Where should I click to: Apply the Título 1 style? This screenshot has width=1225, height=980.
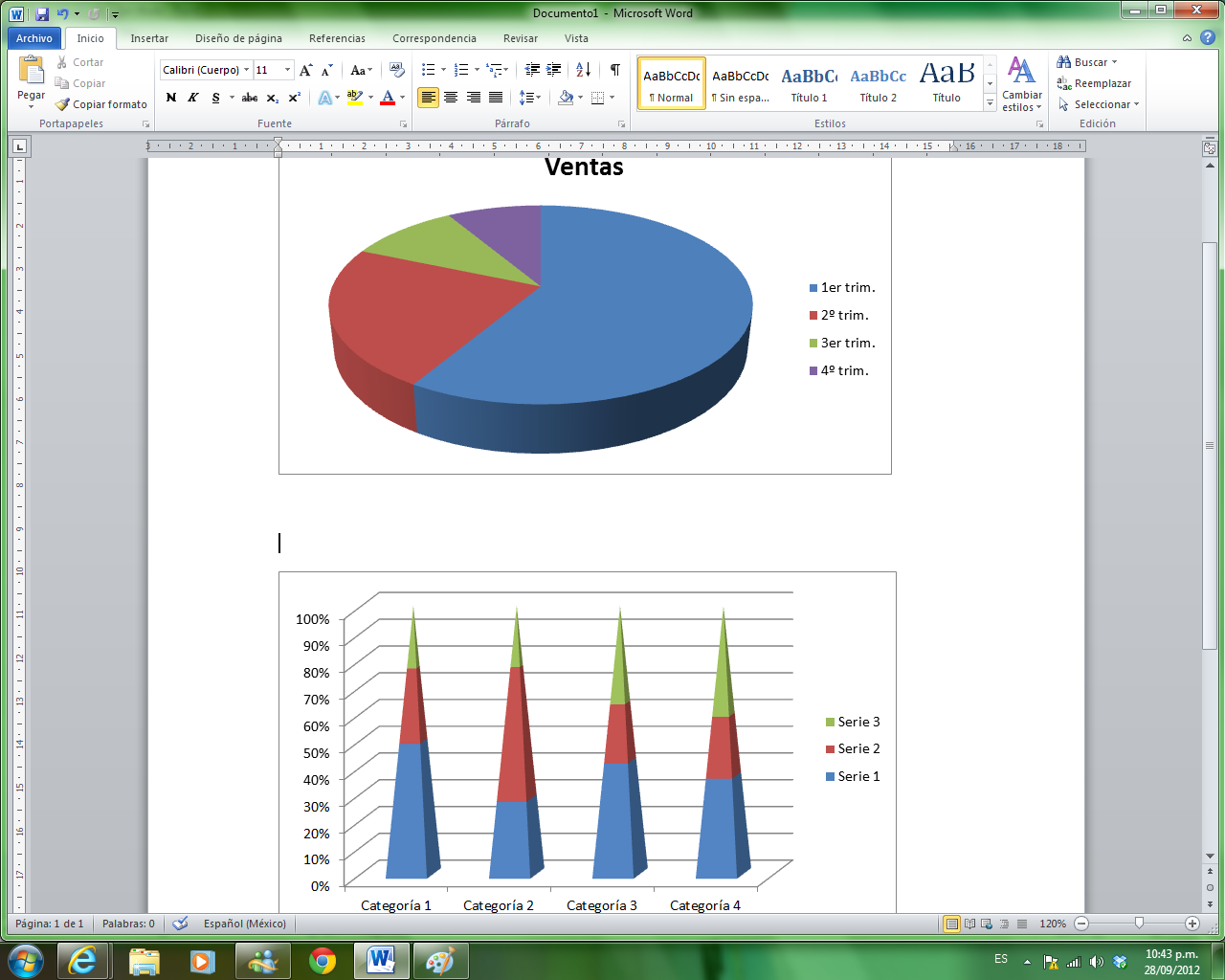[810, 83]
